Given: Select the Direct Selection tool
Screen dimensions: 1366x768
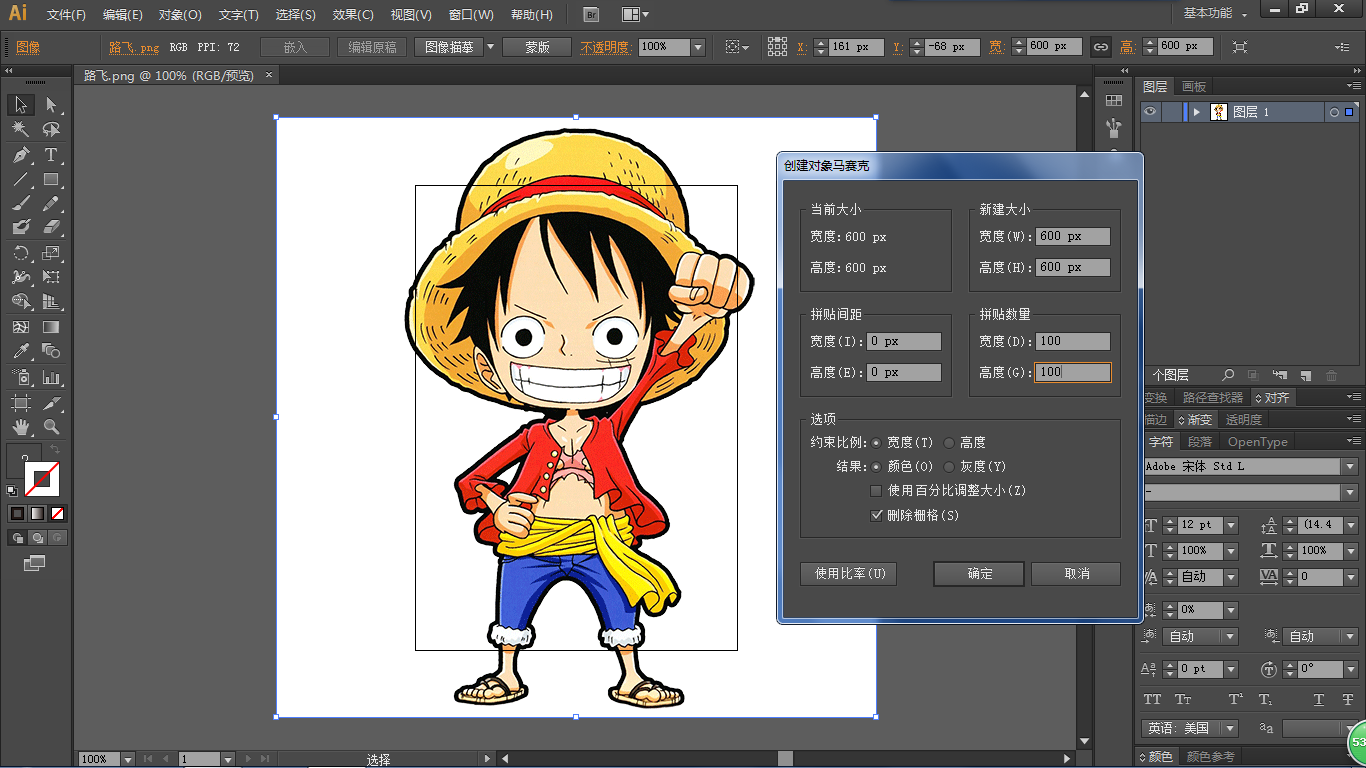Looking at the screenshot, I should (51, 105).
